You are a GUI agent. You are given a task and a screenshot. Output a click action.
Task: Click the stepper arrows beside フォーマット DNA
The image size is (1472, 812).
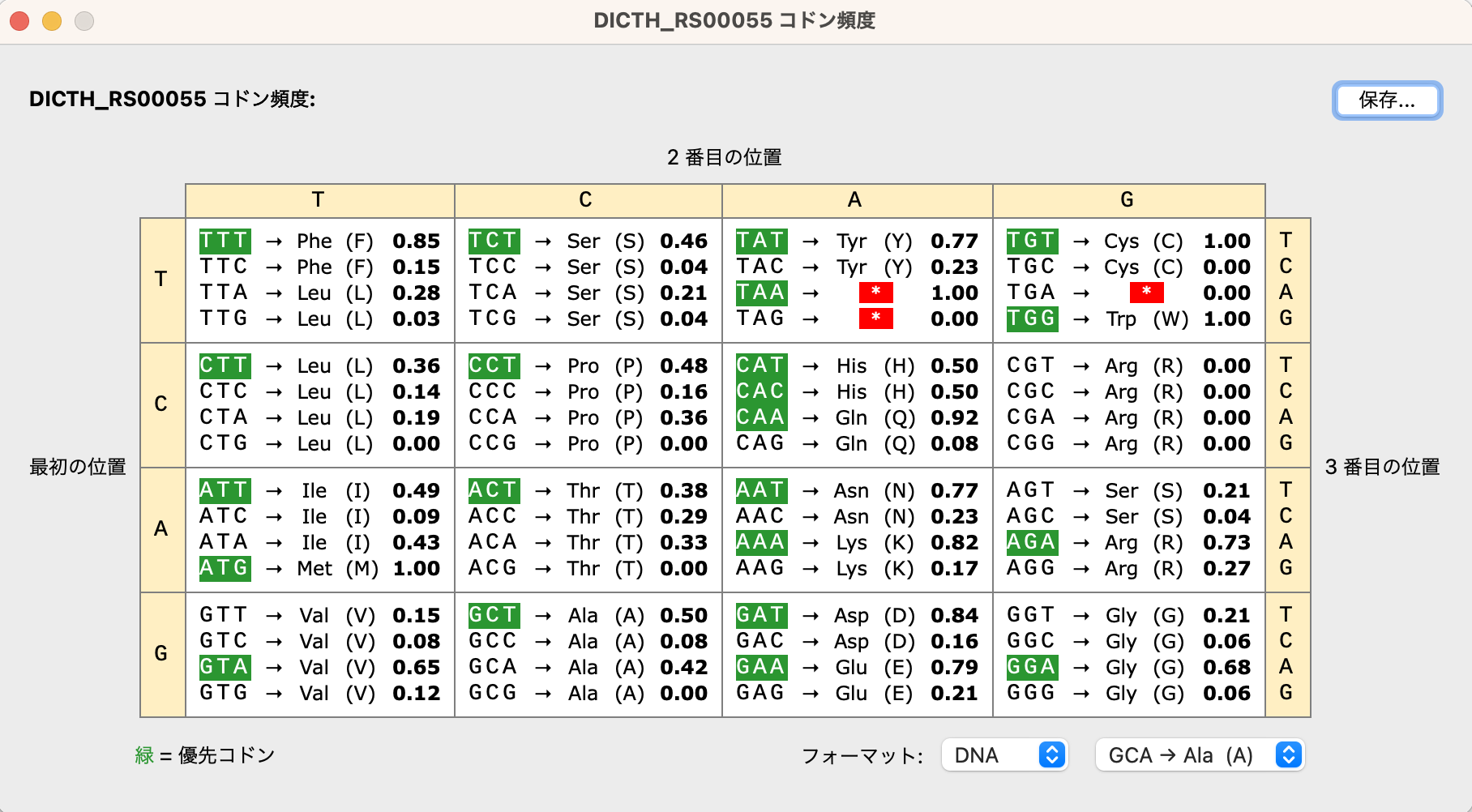1051,754
